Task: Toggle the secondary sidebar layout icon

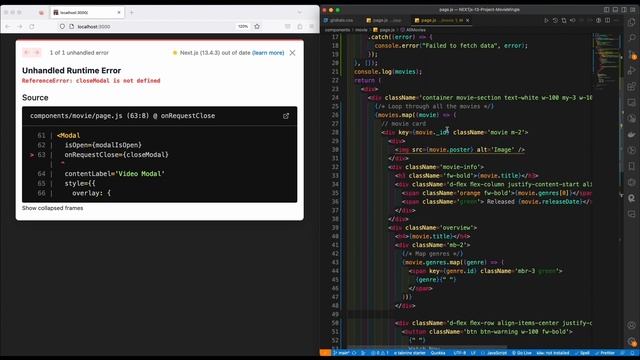Action: (624, 10)
